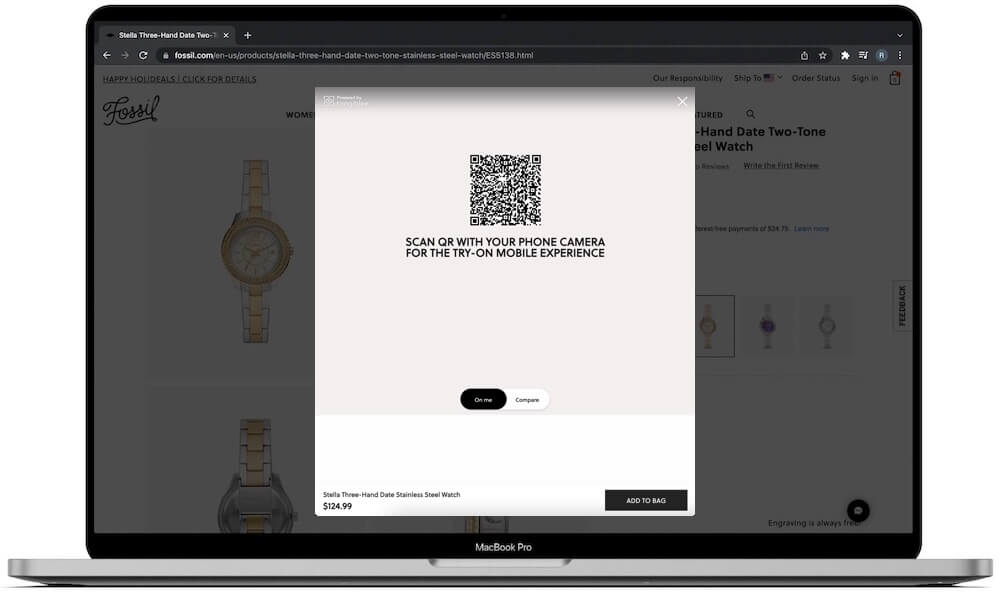Click Happy Holideals promo link
1000x593 pixels.
click(179, 79)
